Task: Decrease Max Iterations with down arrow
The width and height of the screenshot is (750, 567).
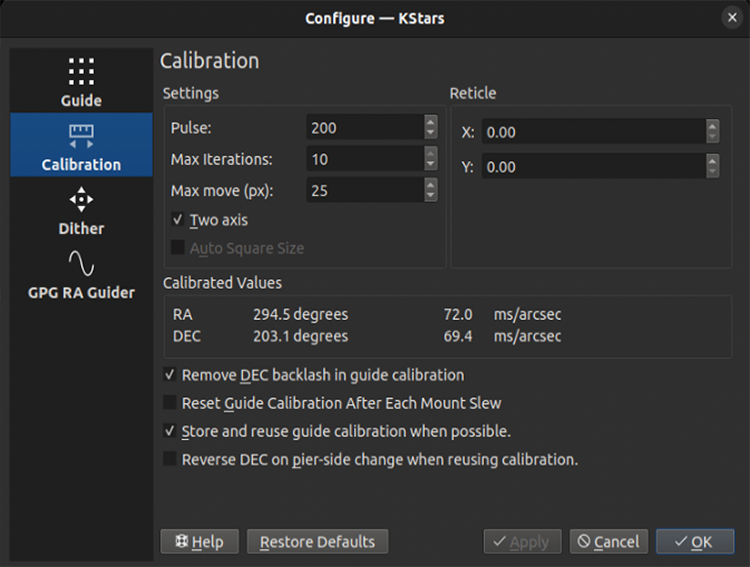Action: click(x=430, y=165)
